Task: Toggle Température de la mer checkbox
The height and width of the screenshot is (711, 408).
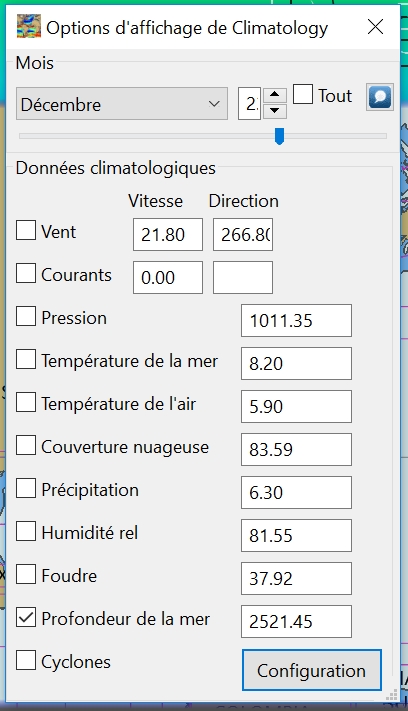Action: 26,359
